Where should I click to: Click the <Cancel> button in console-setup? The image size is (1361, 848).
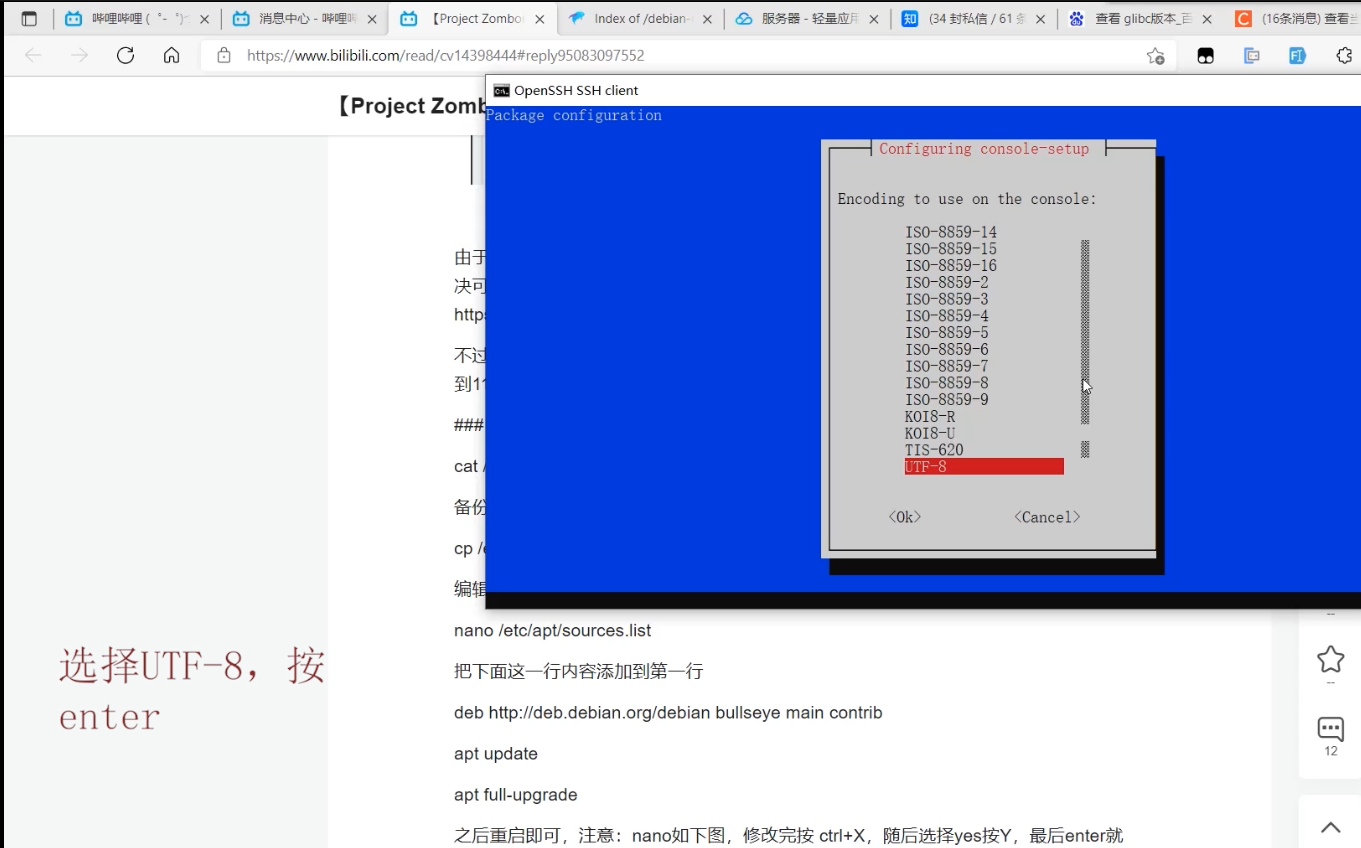pyautogui.click(x=1047, y=517)
